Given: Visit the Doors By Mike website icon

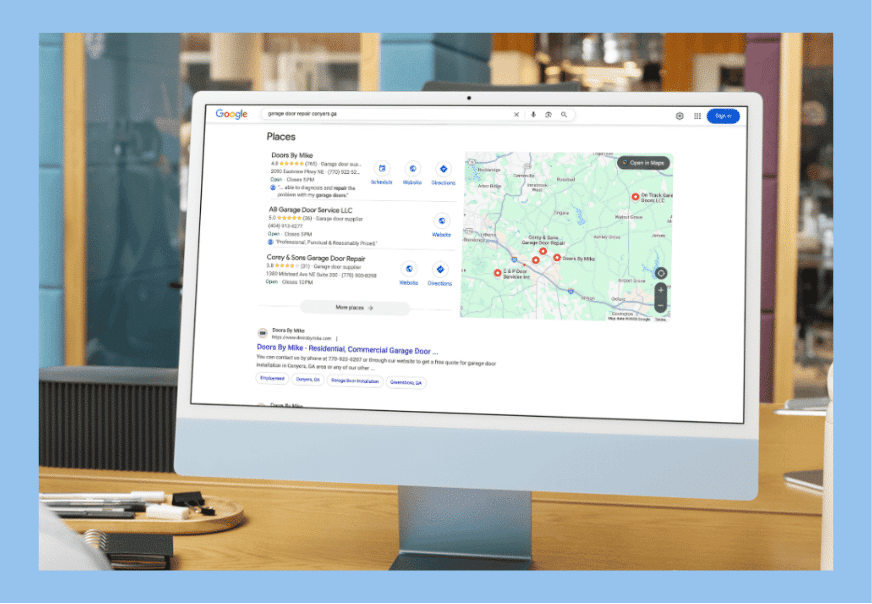Looking at the screenshot, I should click(412, 170).
